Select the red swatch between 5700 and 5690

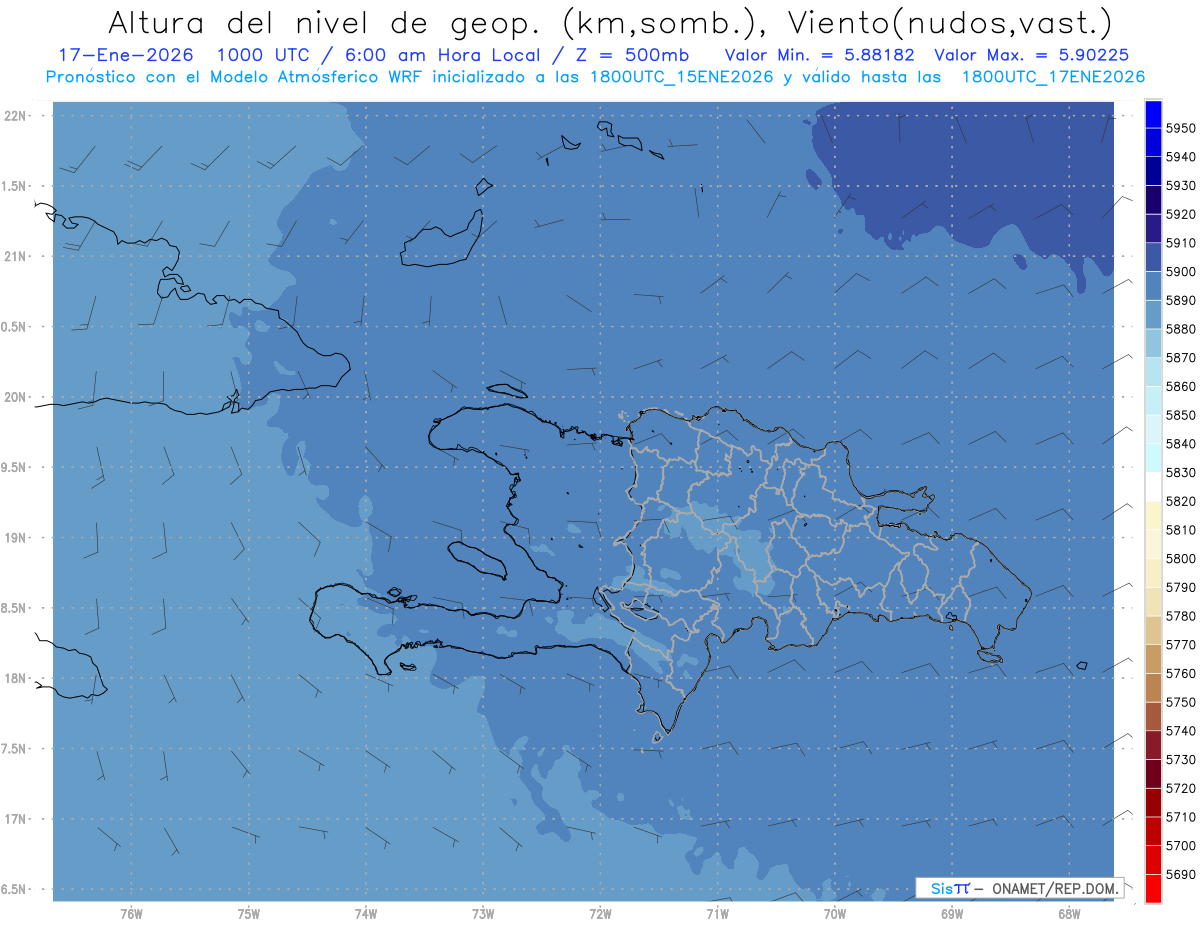1152,860
